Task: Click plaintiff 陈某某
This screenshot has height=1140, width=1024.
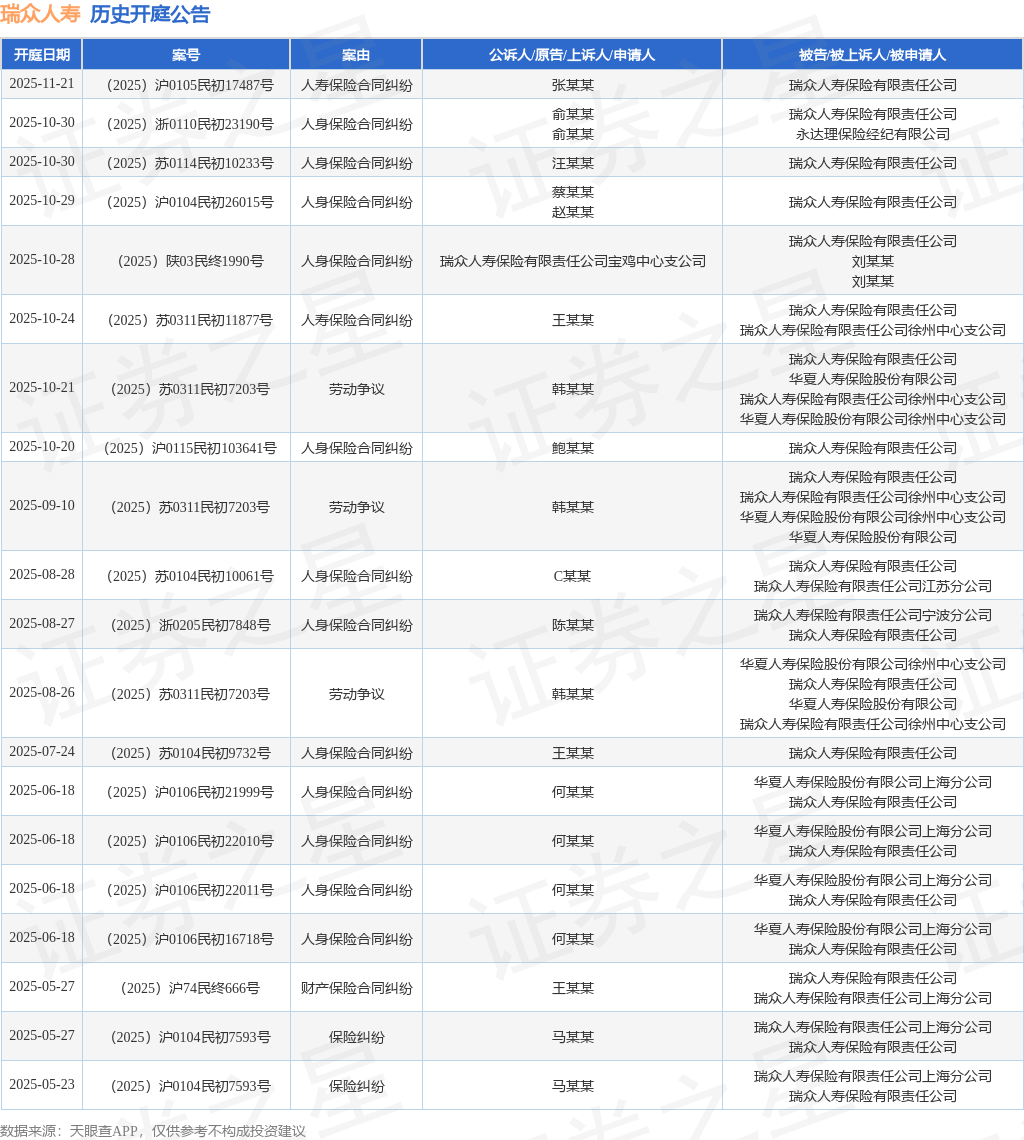Action: (x=572, y=625)
